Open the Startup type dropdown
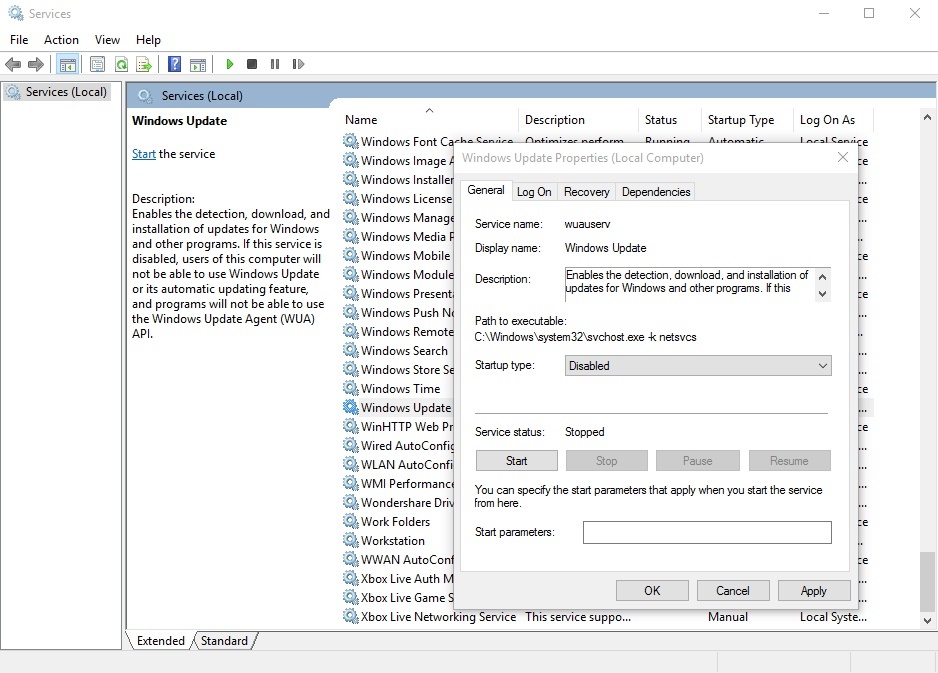Image resolution: width=938 pixels, height=673 pixels. [x=820, y=365]
